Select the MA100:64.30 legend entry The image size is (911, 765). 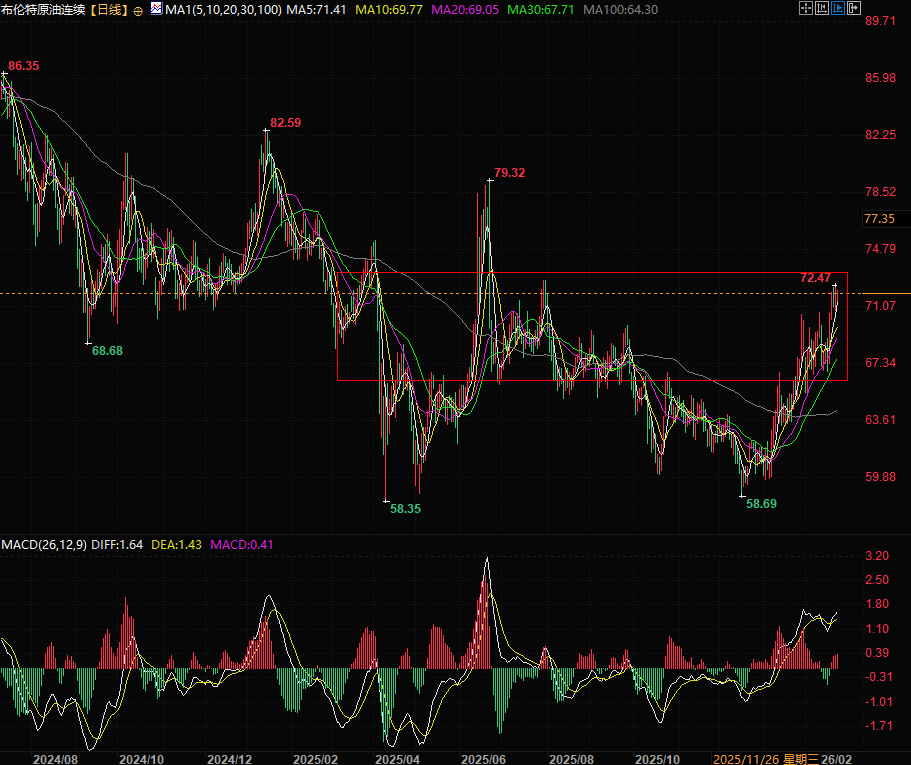tap(620, 10)
